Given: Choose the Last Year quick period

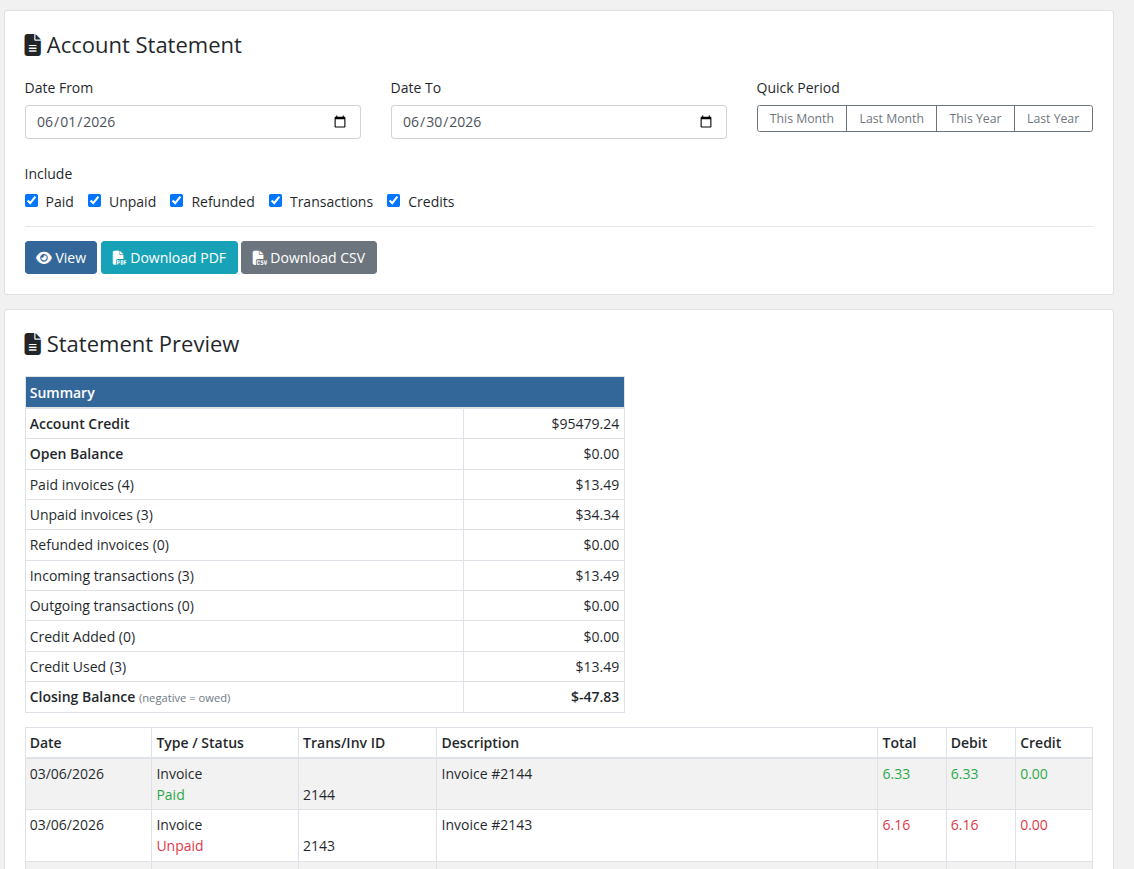Looking at the screenshot, I should 1053,119.
